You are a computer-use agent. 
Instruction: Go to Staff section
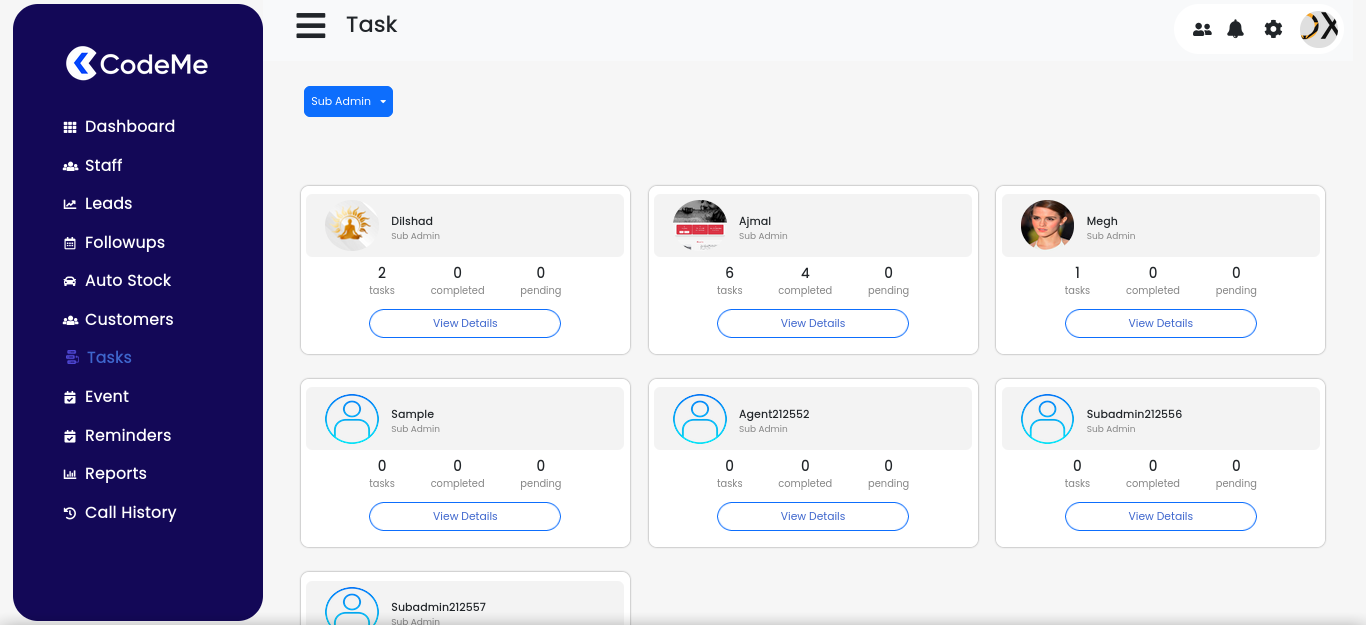point(104,165)
